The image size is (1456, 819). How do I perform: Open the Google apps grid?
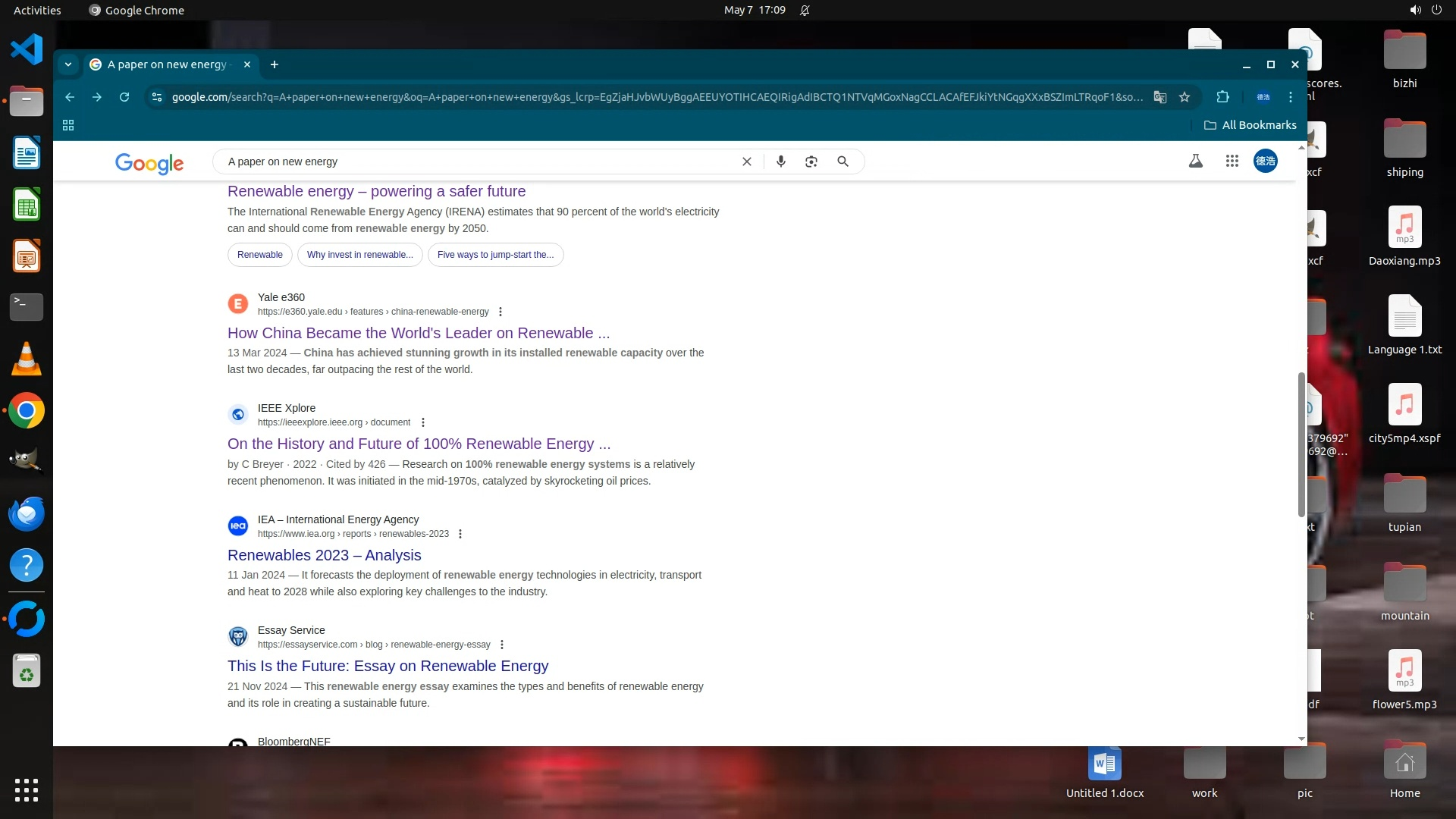tap(1232, 161)
